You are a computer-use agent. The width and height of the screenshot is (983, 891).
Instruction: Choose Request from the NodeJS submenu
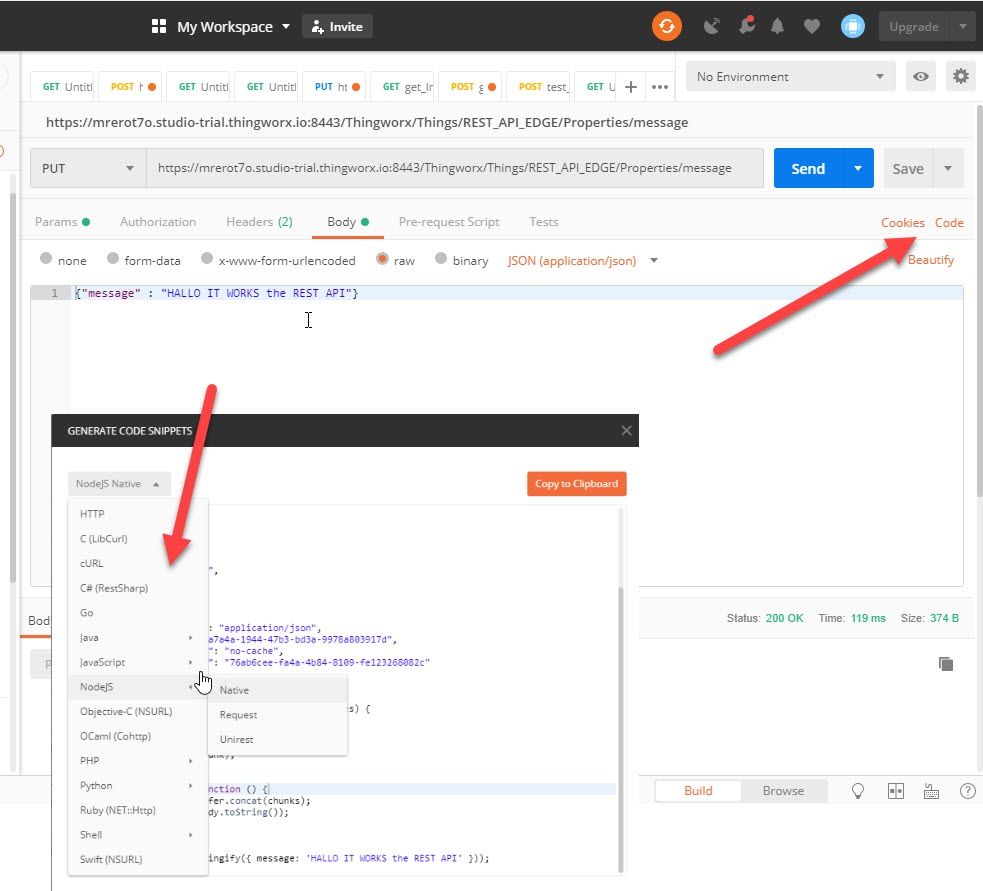pyautogui.click(x=238, y=715)
